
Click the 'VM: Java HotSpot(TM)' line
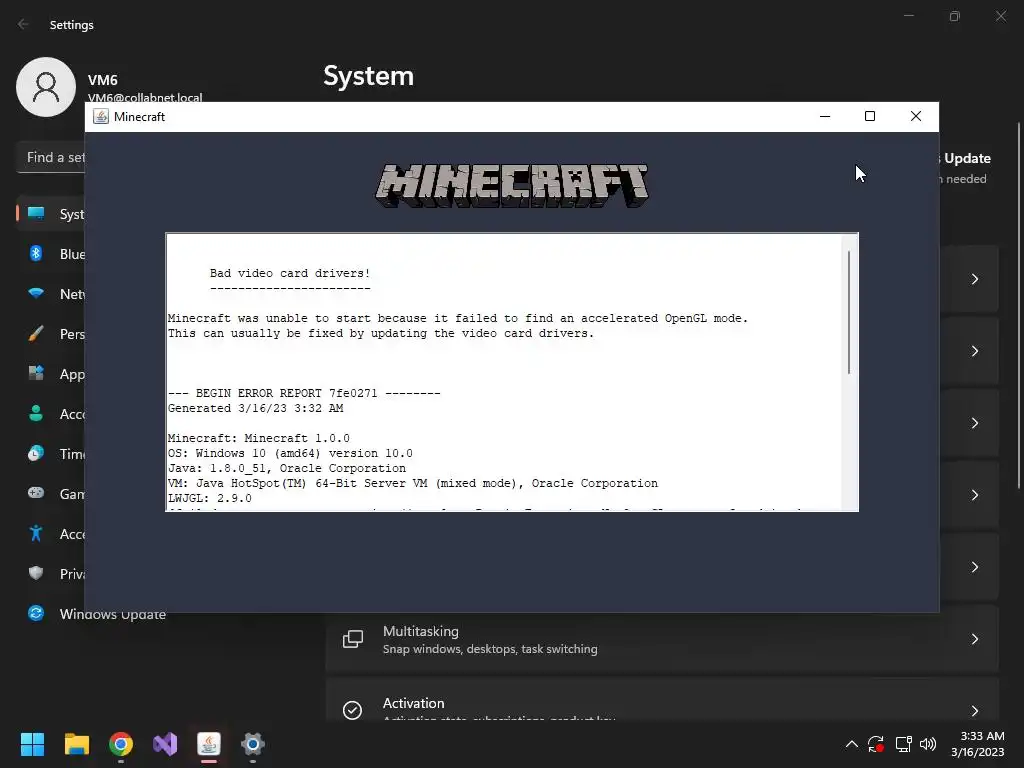413,483
